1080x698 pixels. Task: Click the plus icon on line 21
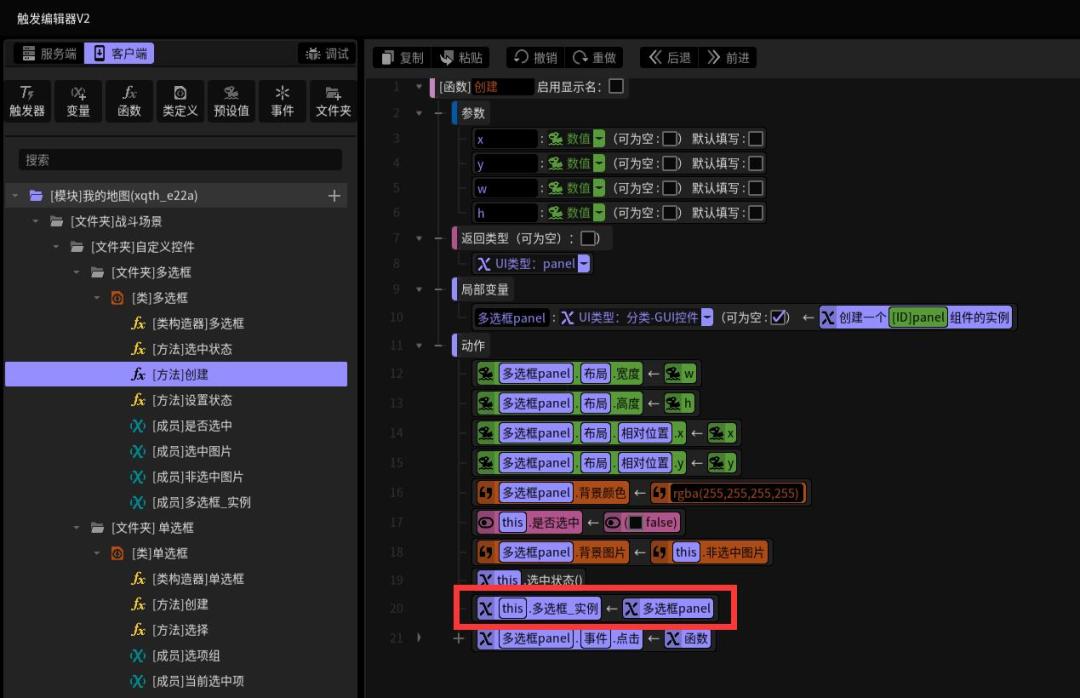click(x=459, y=639)
